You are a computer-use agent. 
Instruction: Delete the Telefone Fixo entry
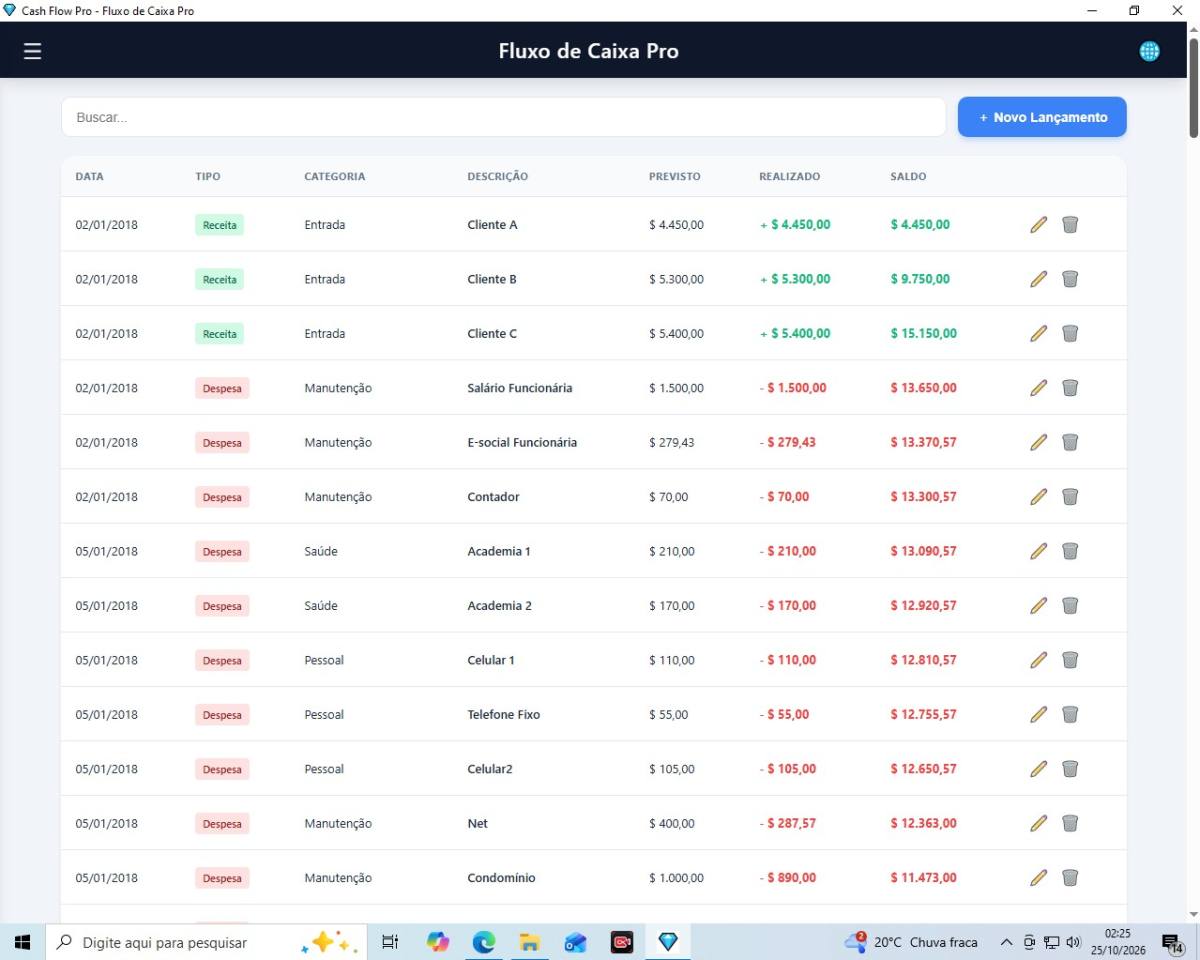1070,715
